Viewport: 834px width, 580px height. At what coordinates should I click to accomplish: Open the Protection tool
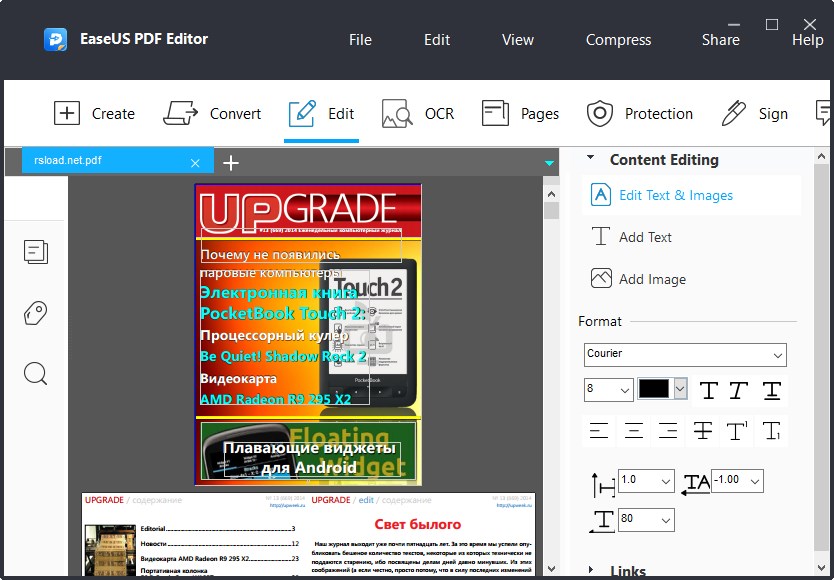(640, 113)
